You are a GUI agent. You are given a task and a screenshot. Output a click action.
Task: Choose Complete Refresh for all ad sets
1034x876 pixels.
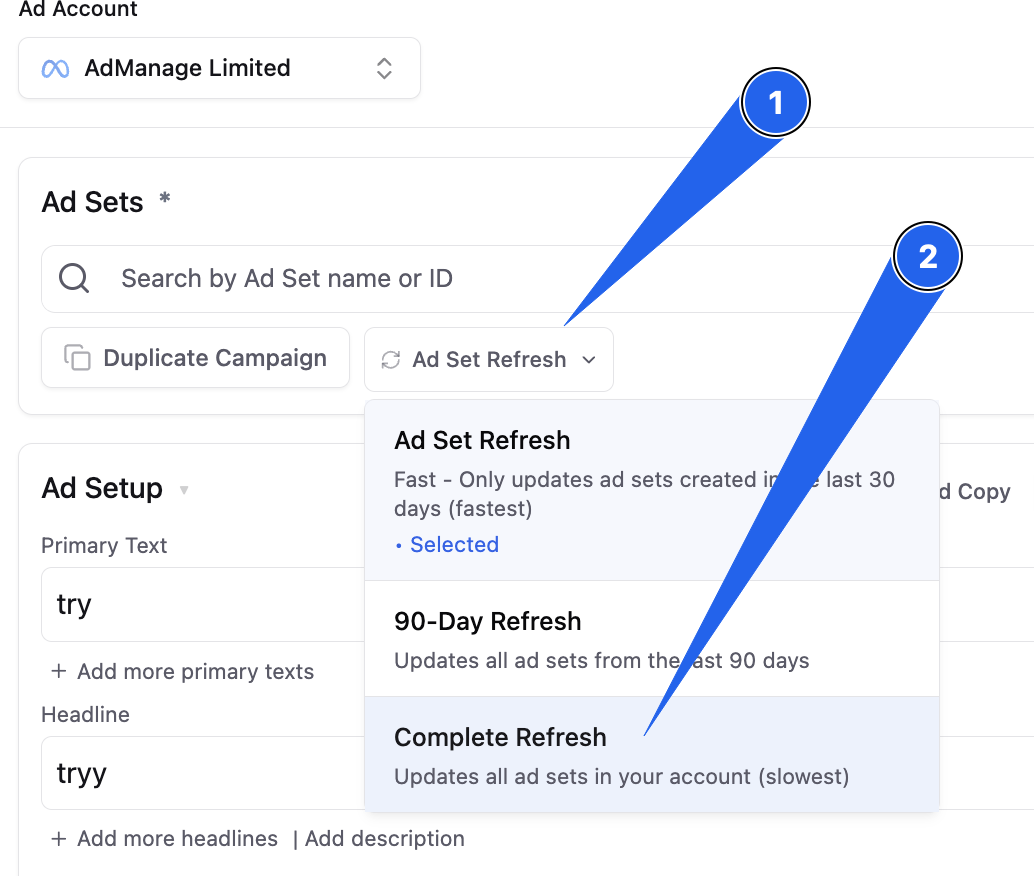point(652,755)
